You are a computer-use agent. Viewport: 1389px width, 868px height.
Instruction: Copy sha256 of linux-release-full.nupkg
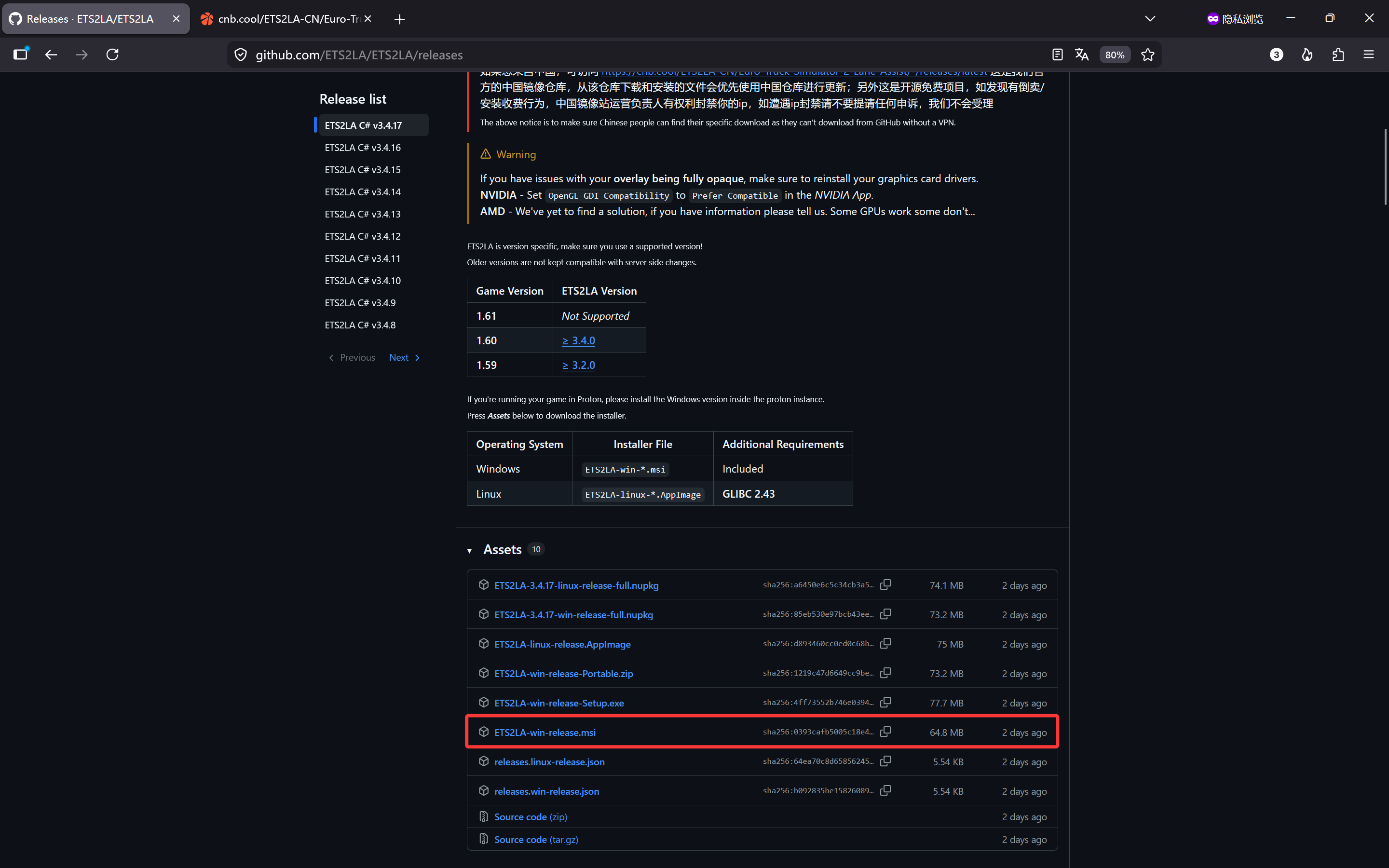(885, 584)
